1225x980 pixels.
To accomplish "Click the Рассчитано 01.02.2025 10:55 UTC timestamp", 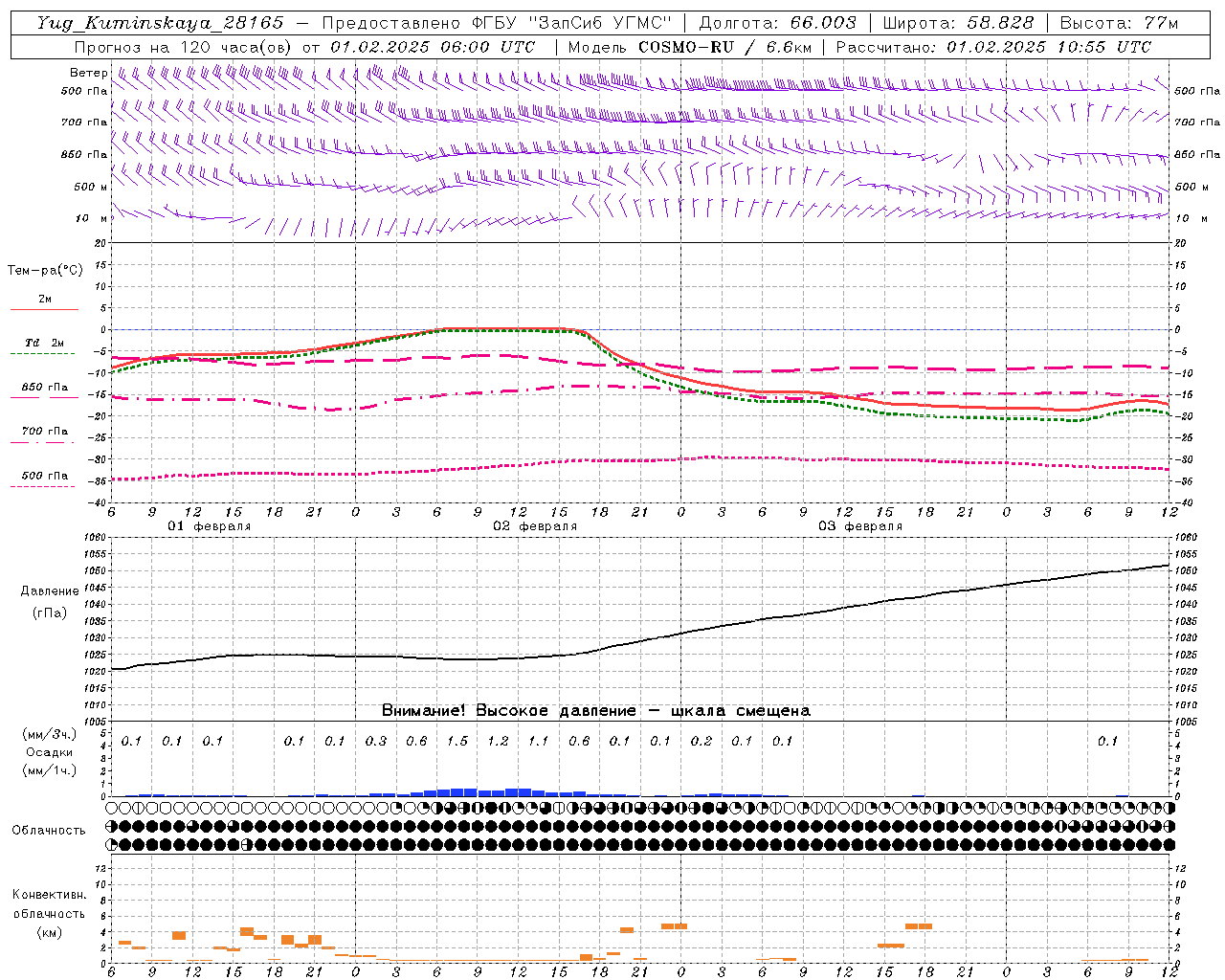I will click(x=993, y=47).
